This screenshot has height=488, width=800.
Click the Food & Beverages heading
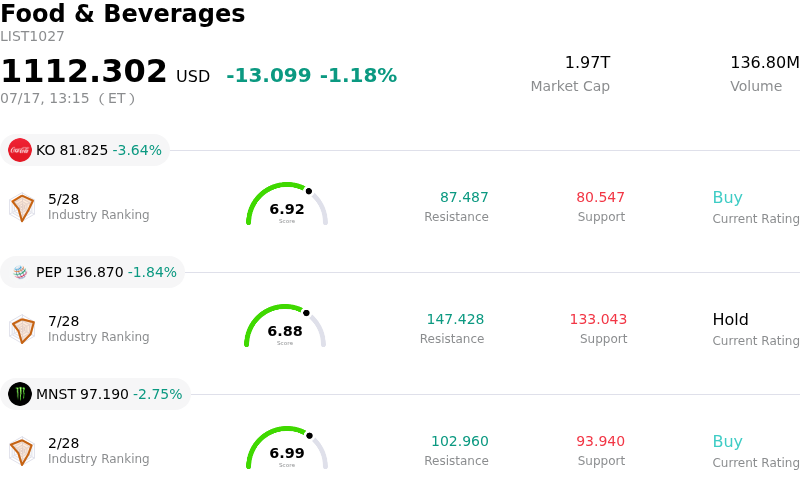coord(122,13)
